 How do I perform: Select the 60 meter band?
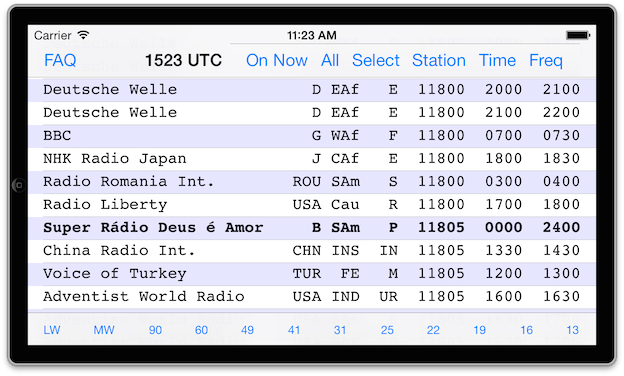pos(201,330)
